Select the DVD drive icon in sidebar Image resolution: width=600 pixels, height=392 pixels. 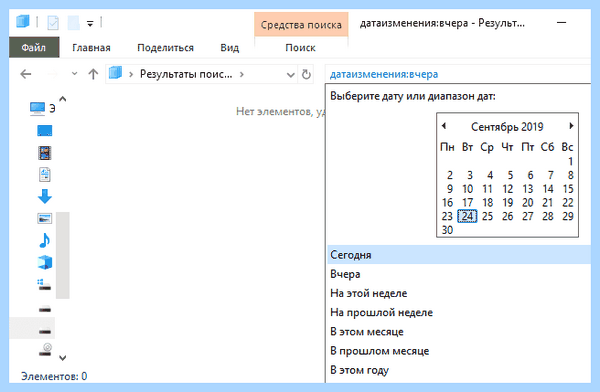[45, 350]
